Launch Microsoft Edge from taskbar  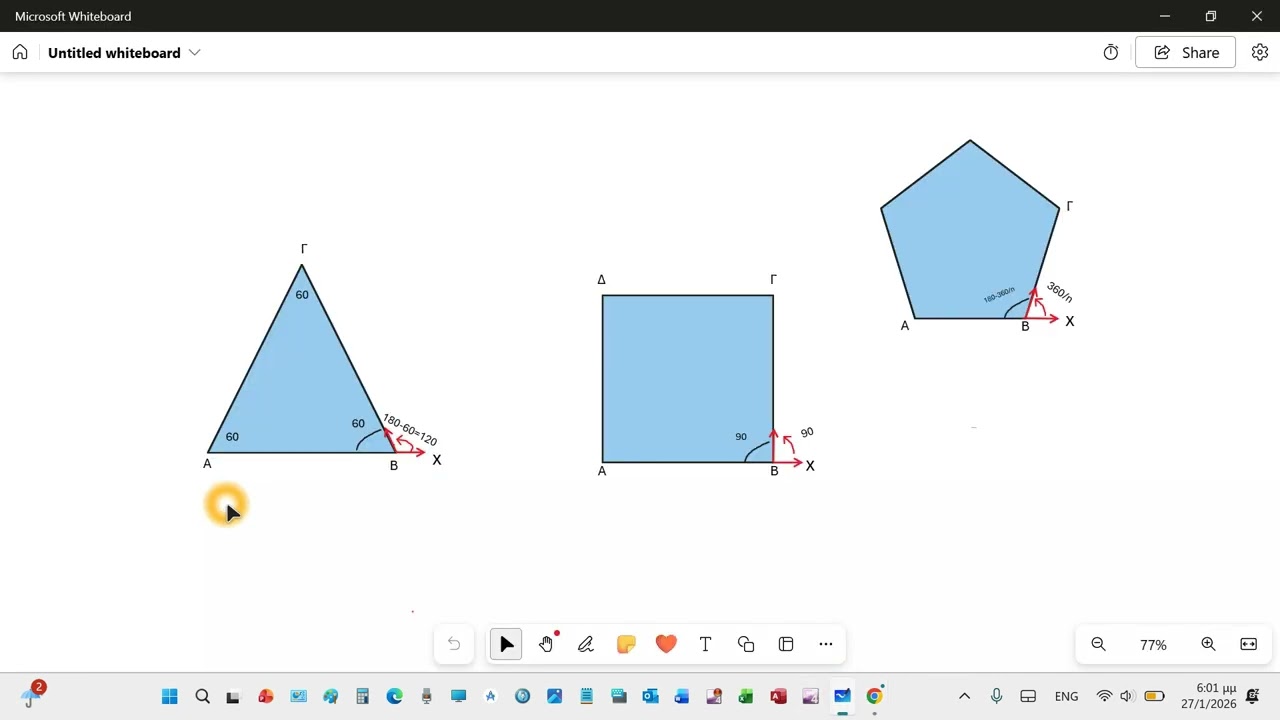pyautogui.click(x=394, y=696)
